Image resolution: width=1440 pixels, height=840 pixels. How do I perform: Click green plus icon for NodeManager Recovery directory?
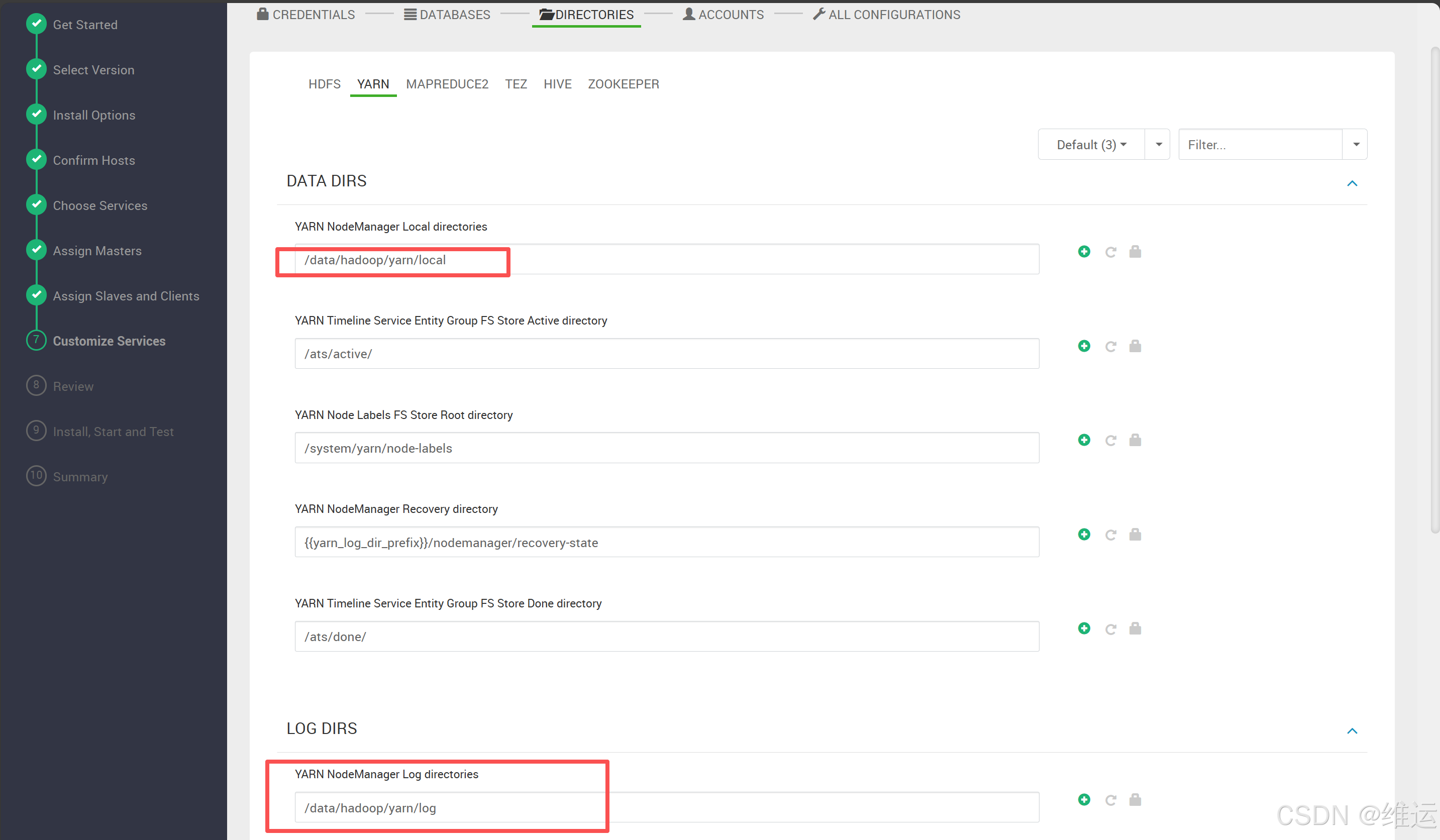(1083, 534)
